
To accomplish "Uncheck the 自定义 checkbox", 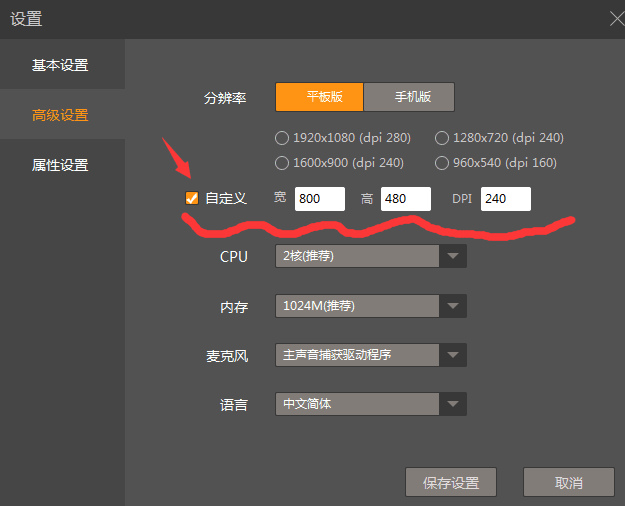I will [x=192, y=198].
